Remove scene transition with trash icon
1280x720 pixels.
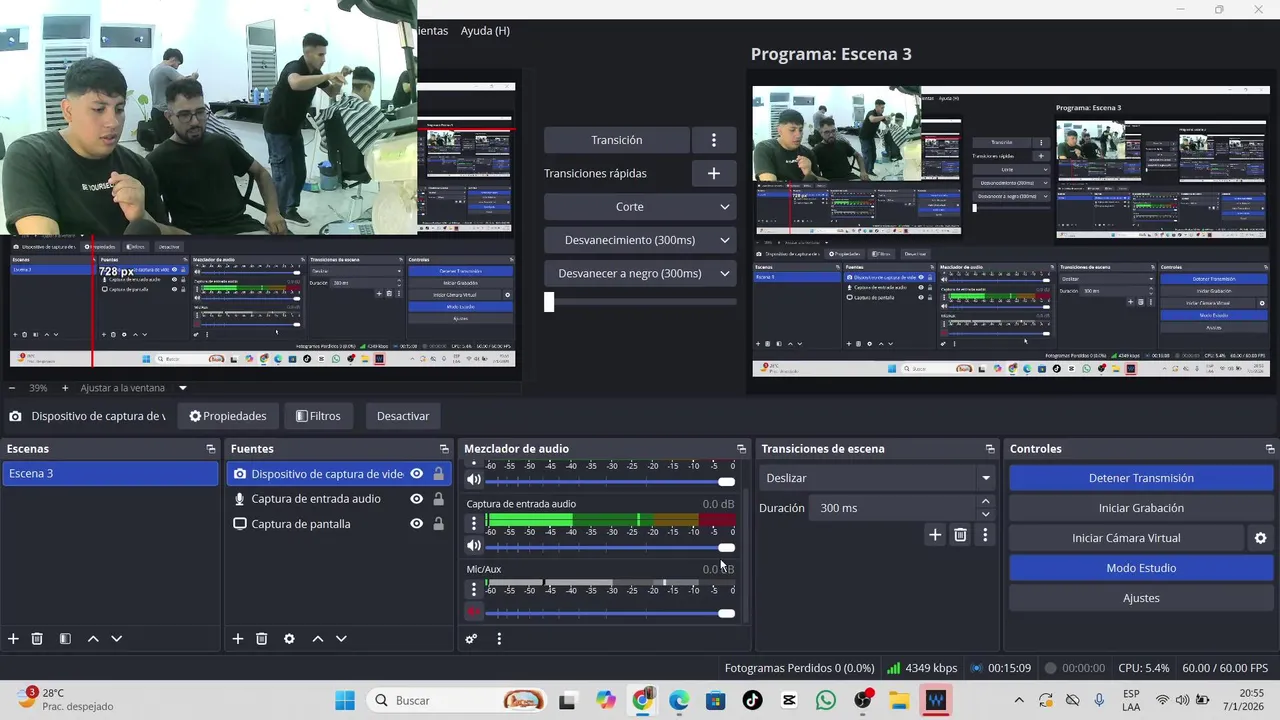click(x=960, y=535)
